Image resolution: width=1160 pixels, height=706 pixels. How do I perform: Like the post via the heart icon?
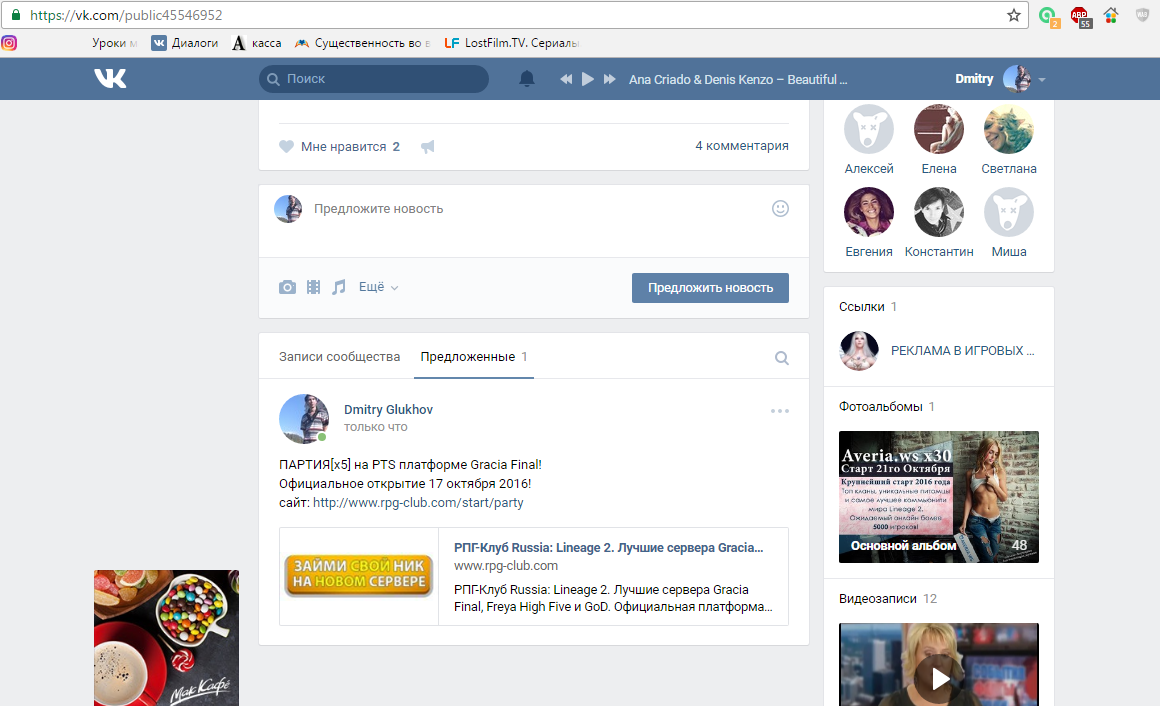tap(286, 147)
